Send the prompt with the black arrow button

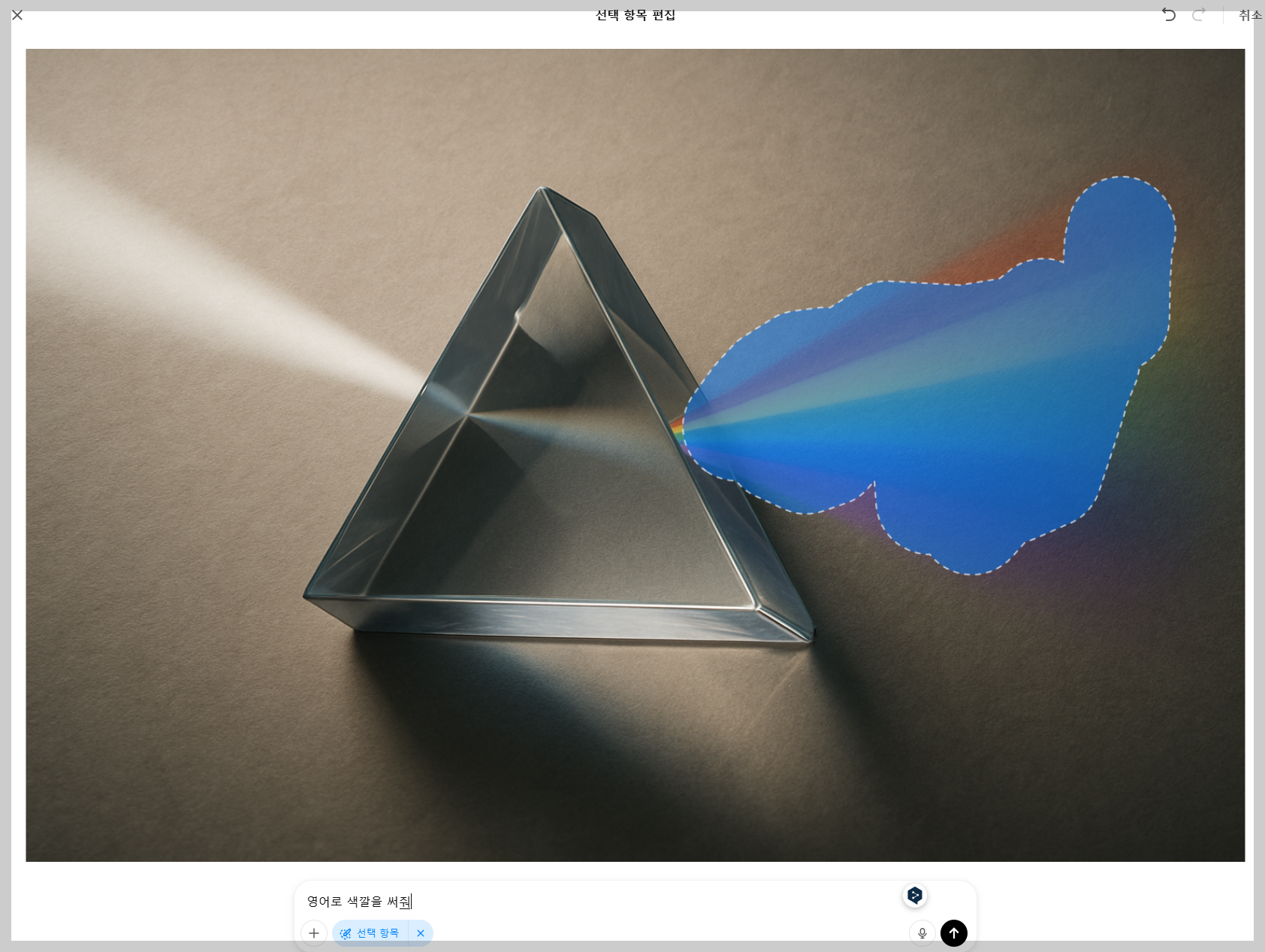point(954,933)
